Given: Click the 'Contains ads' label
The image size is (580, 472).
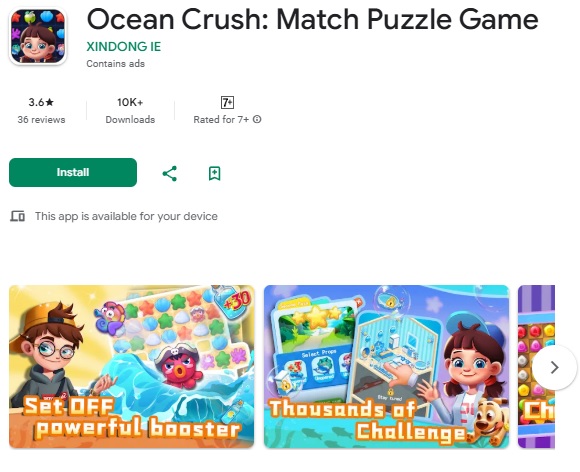Looking at the screenshot, I should point(115,64).
